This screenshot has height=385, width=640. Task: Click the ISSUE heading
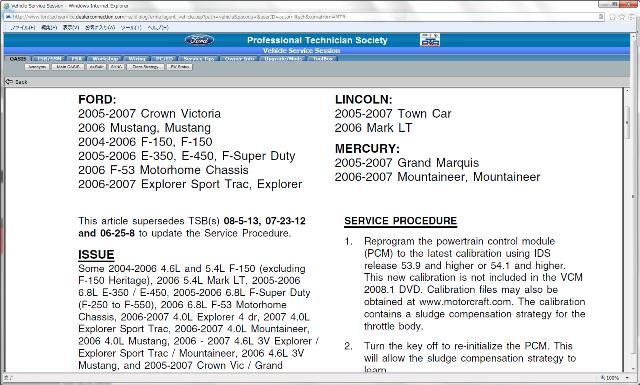click(96, 255)
